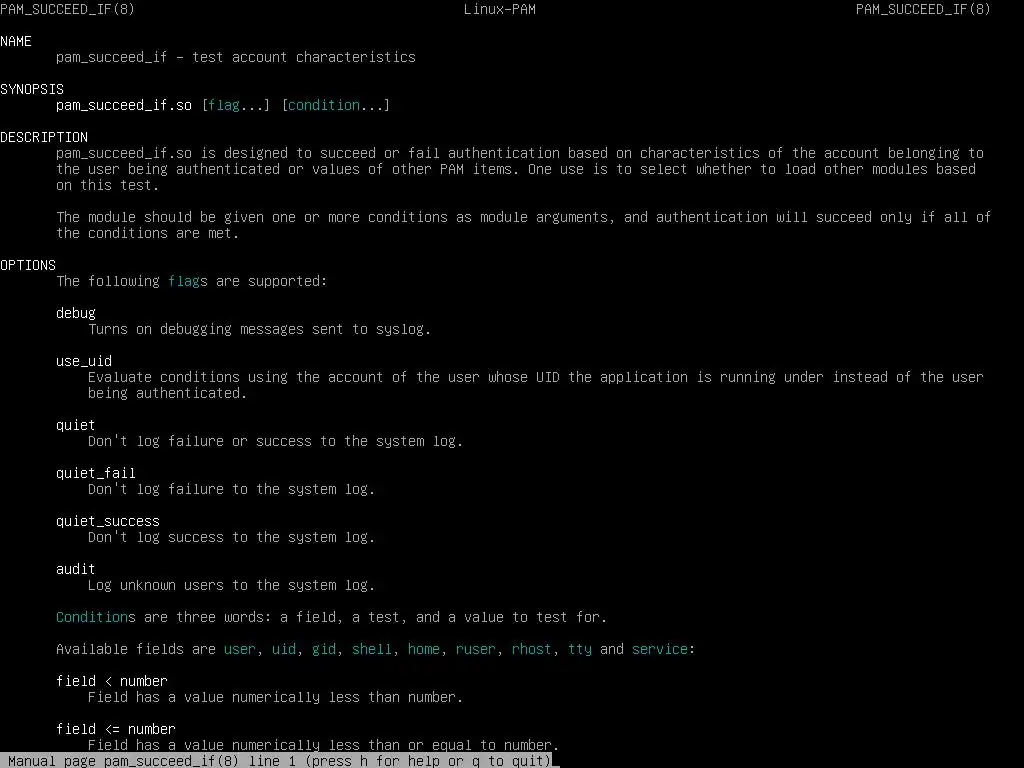This screenshot has height=768, width=1024.
Task: Click the 'quiet_success' flag name
Action: pyautogui.click(x=108, y=521)
